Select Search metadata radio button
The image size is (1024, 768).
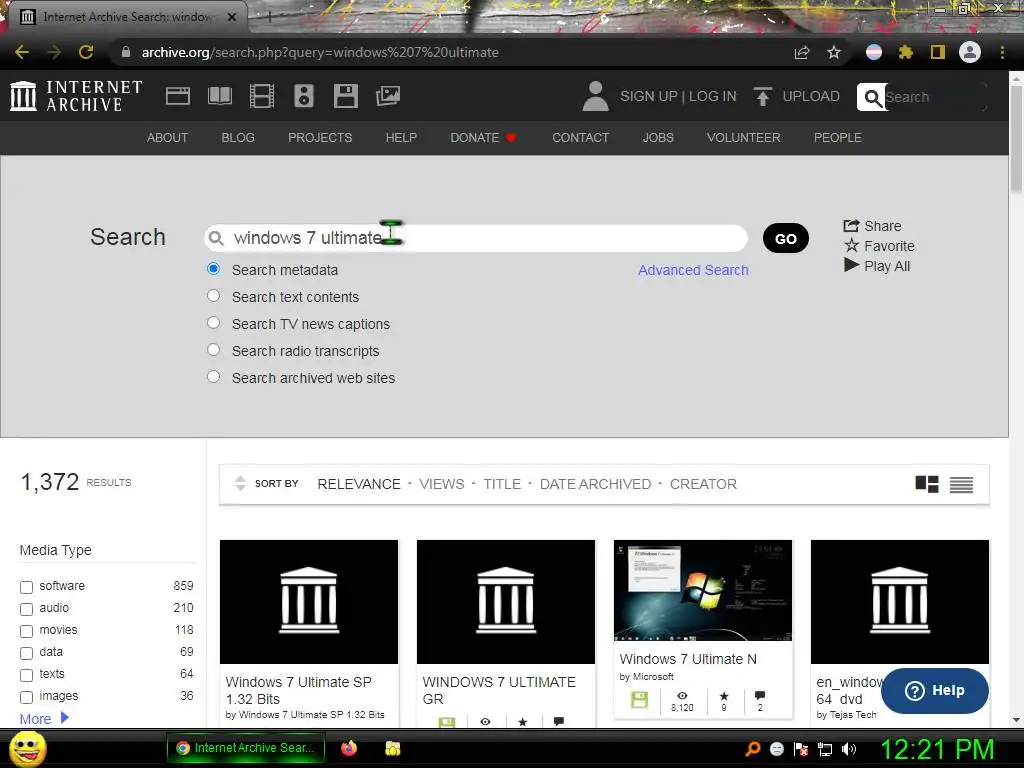[x=213, y=268]
